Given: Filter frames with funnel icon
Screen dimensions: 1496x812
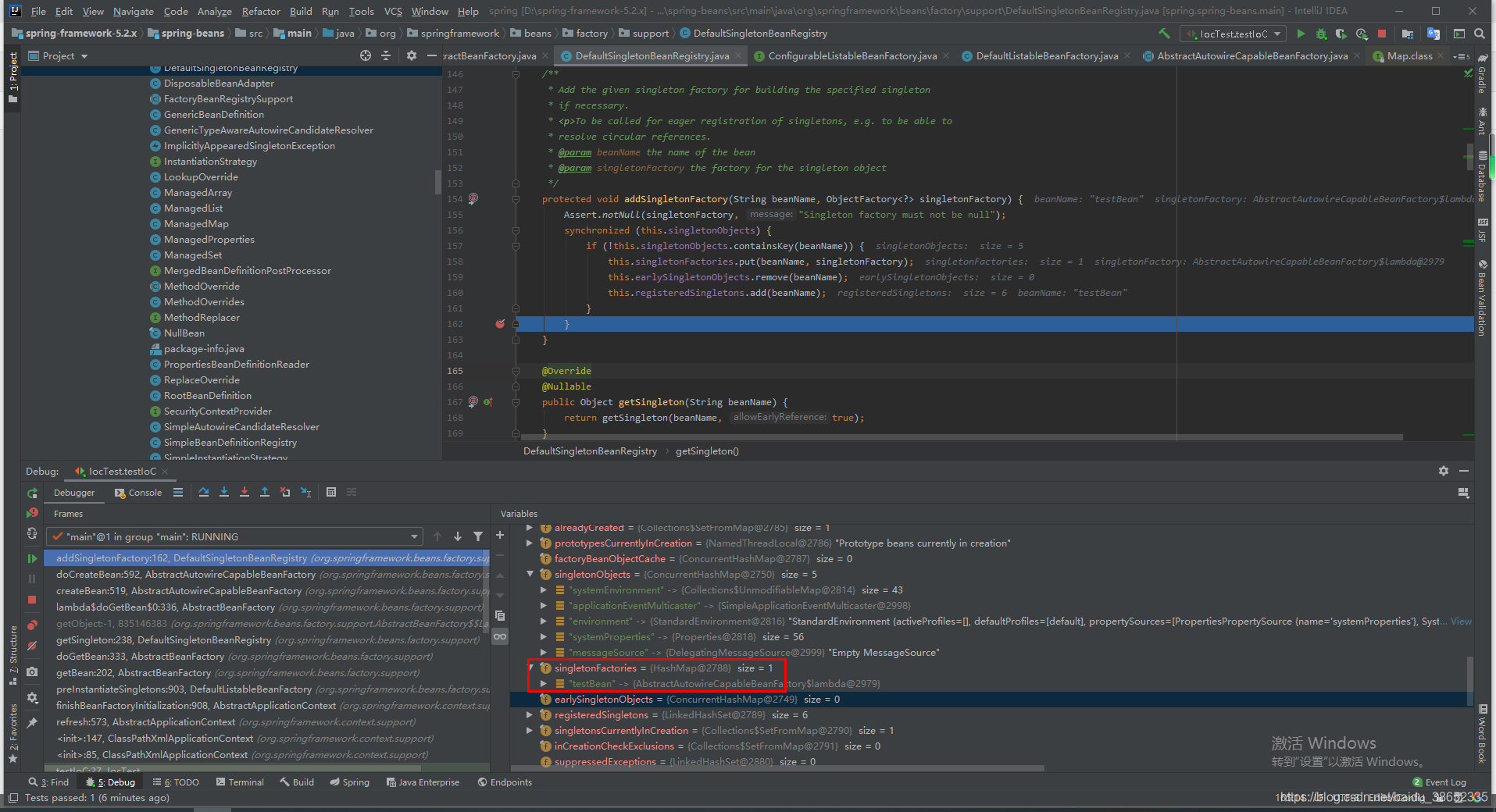Looking at the screenshot, I should pos(478,536).
